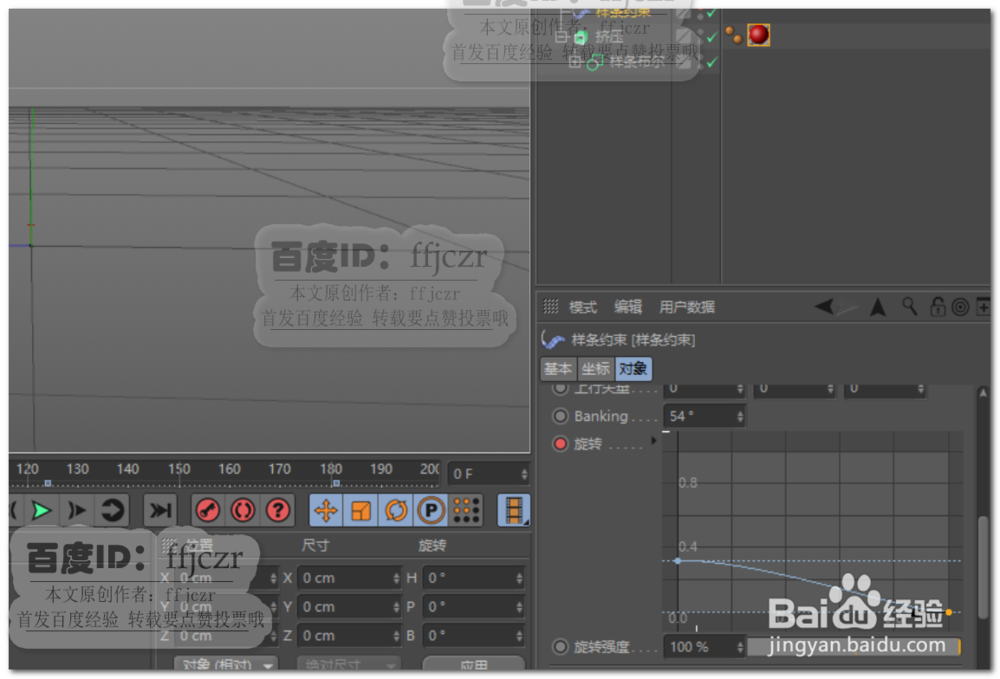Play the animation forward
Screen dimensions: 1000x679
[41, 511]
